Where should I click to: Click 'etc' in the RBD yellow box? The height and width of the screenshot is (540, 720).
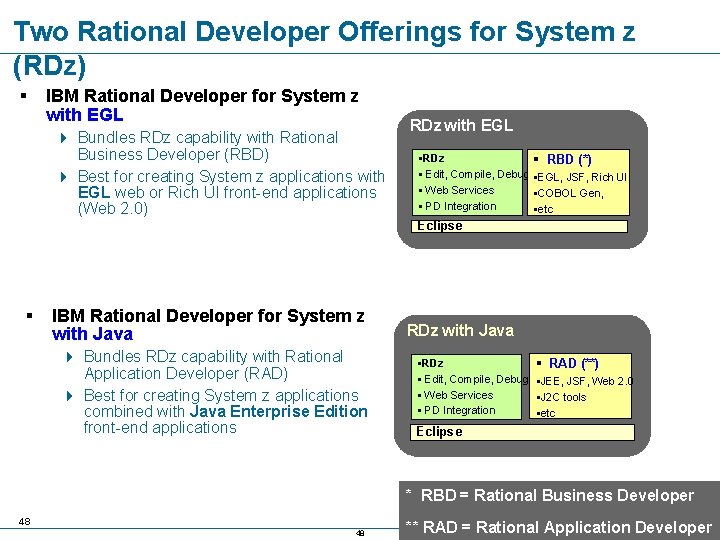(x=545, y=209)
